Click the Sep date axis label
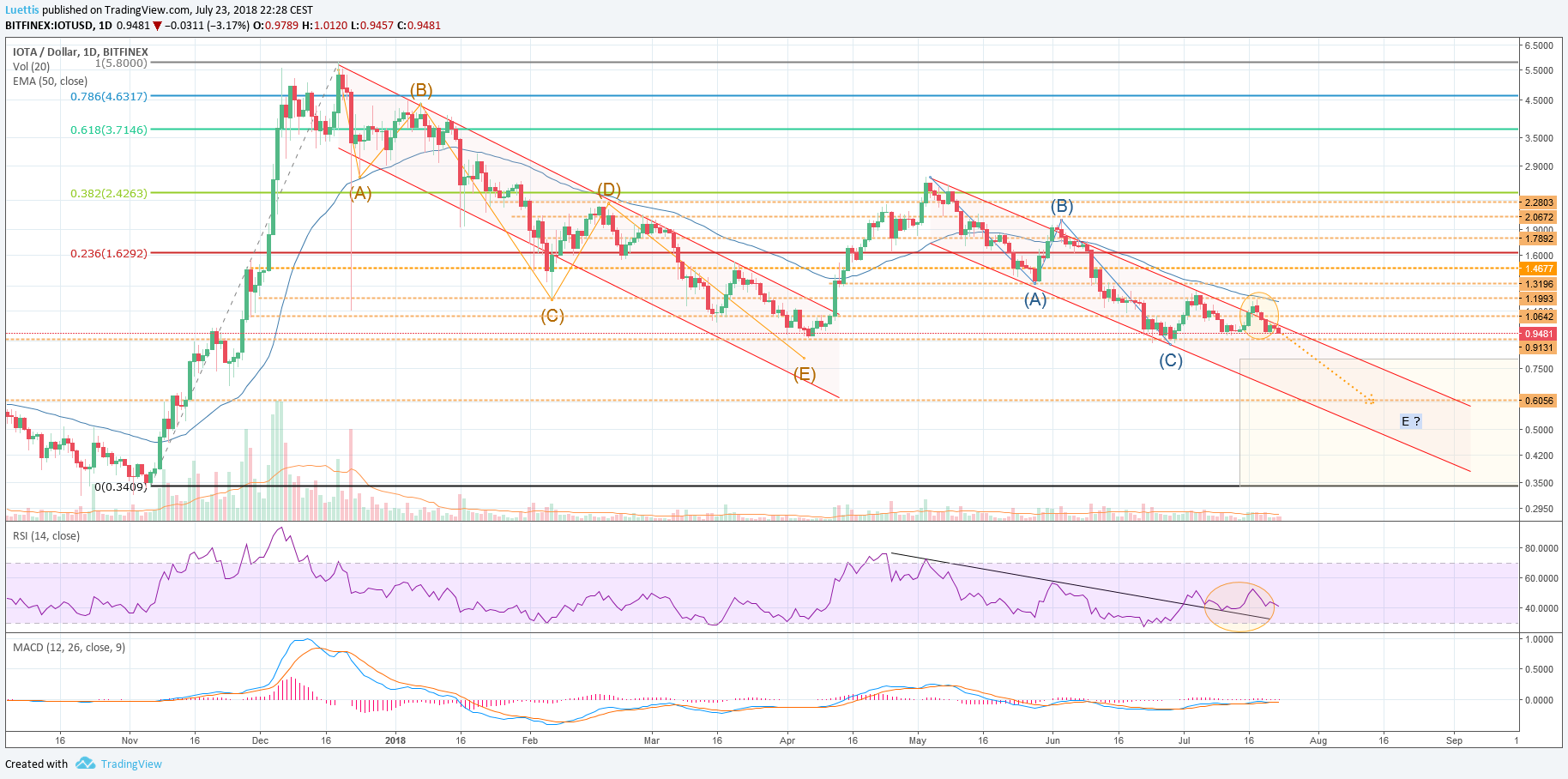1568x779 pixels. pos(1454,740)
